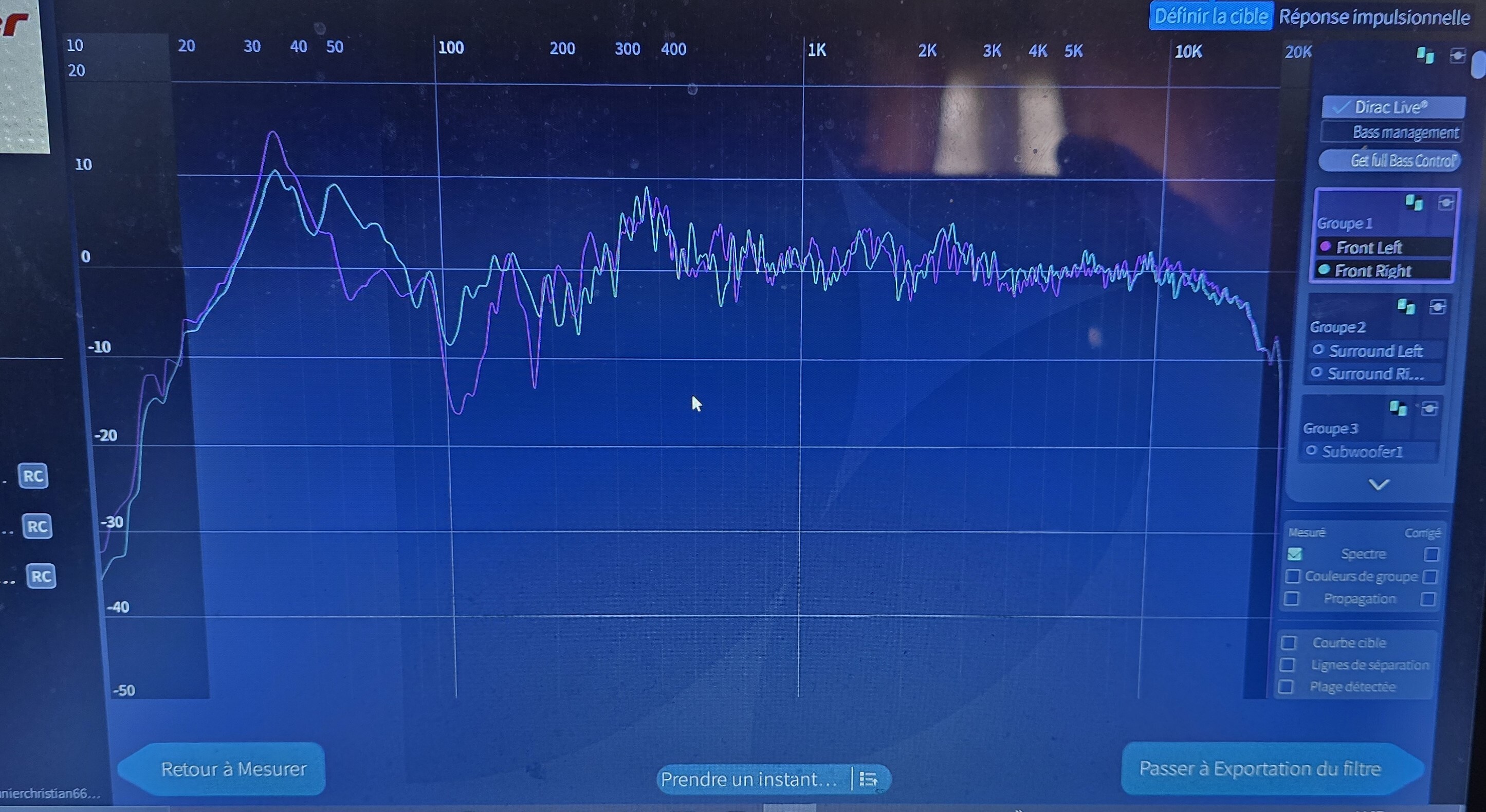Click the Front Left magenta color dot

point(1326,247)
